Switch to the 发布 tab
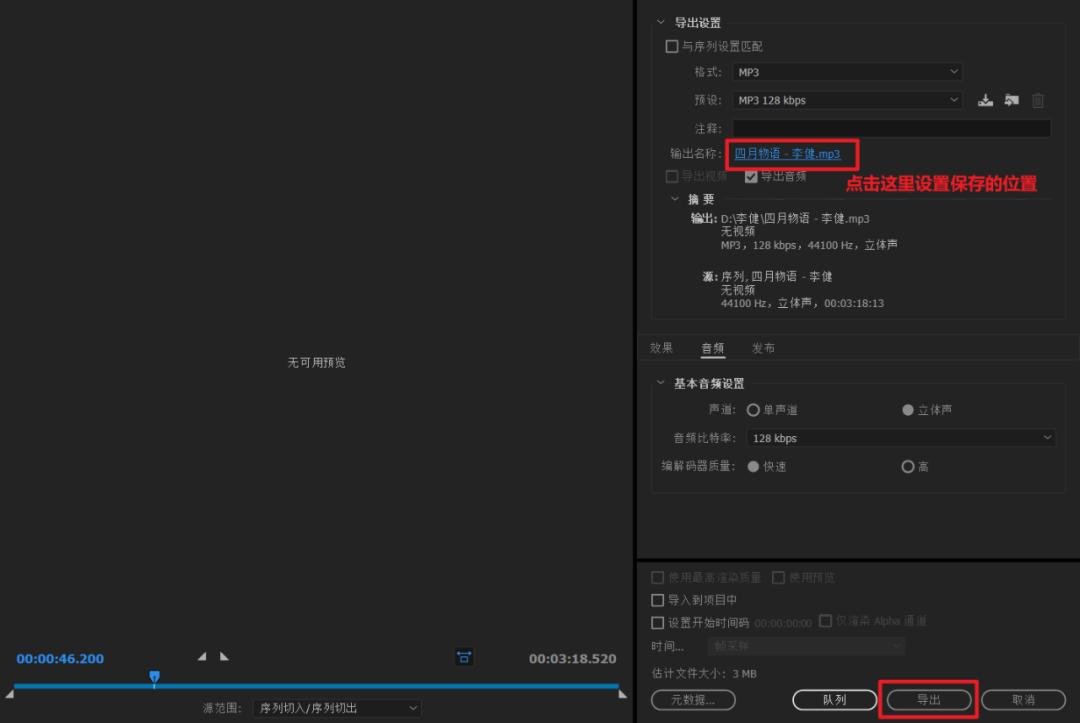1080x723 pixels. 764,347
